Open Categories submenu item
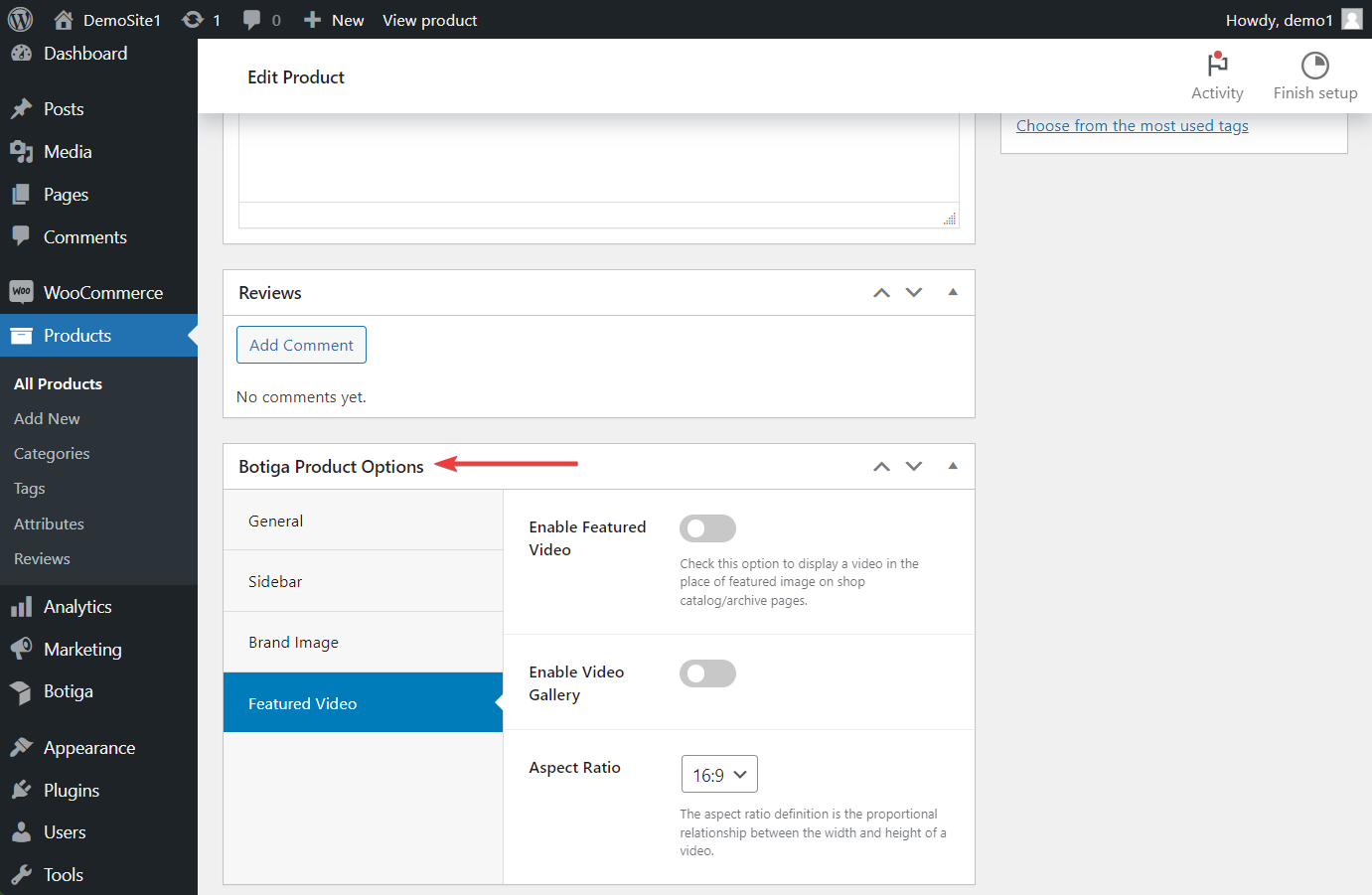 (x=52, y=453)
